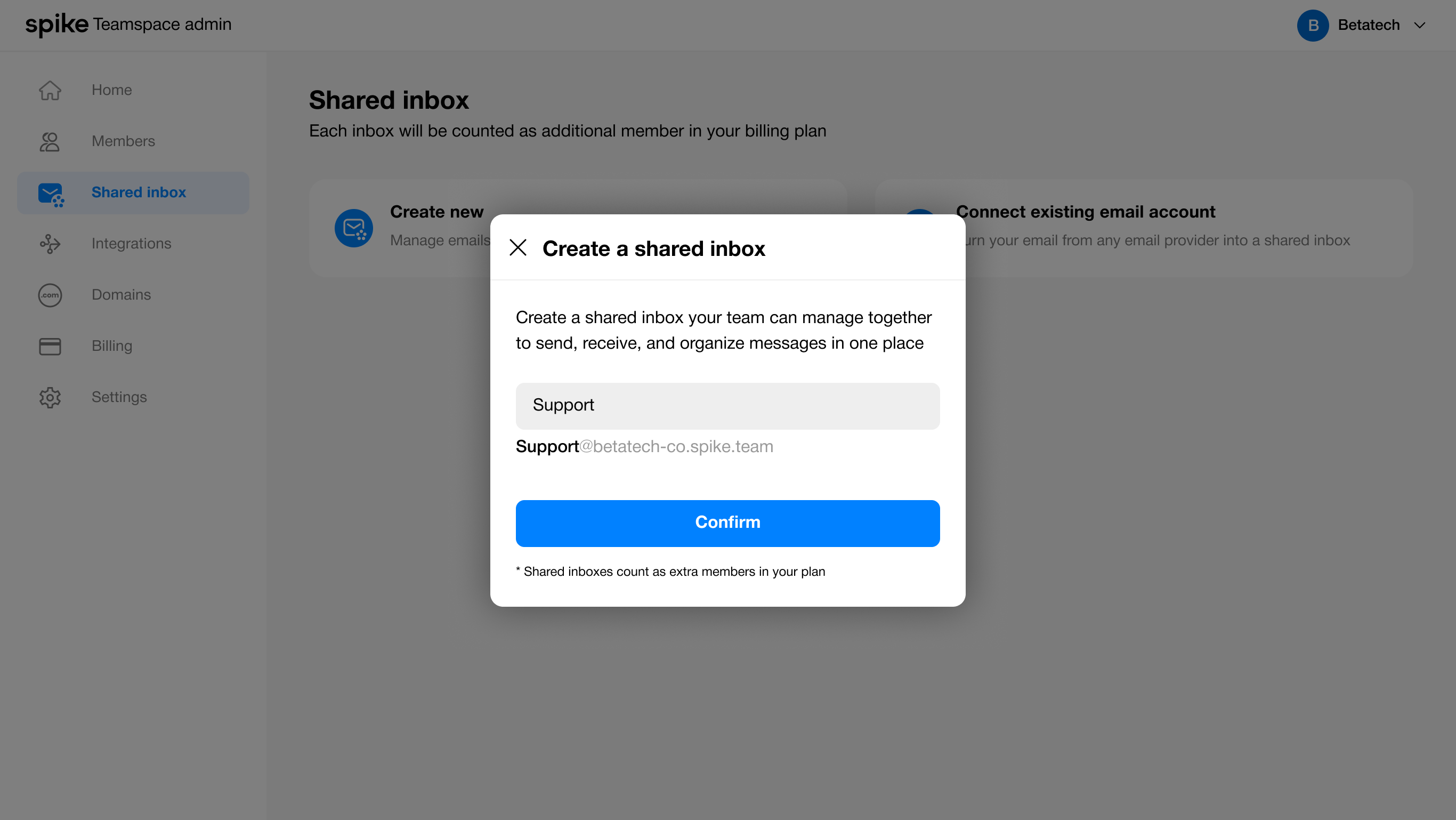Open the Billing page label
The width and height of the screenshot is (1456, 820).
pyautogui.click(x=112, y=346)
